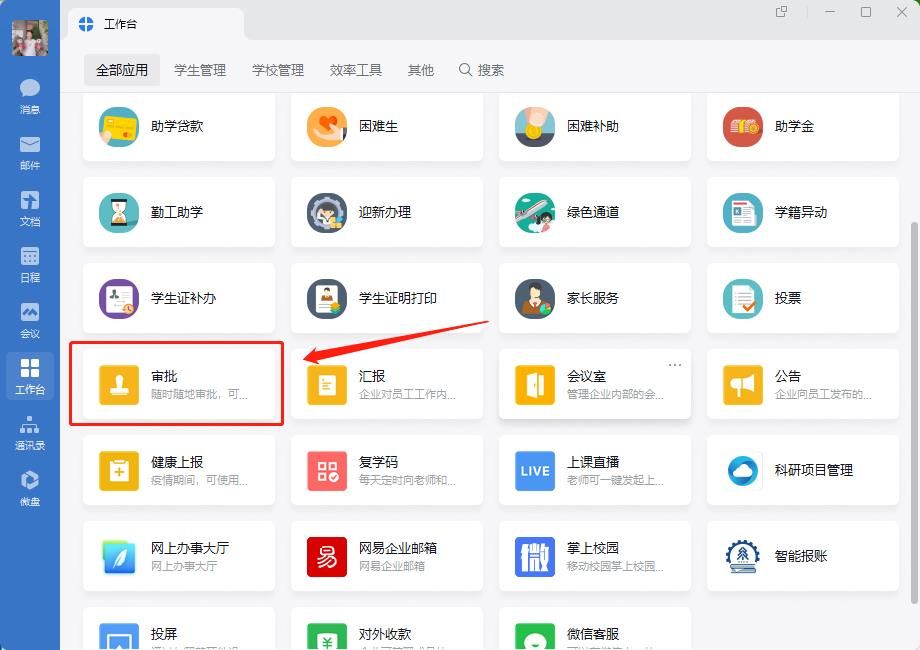
Task: Click the 消息 messages sidebar icon
Action: click(x=30, y=96)
